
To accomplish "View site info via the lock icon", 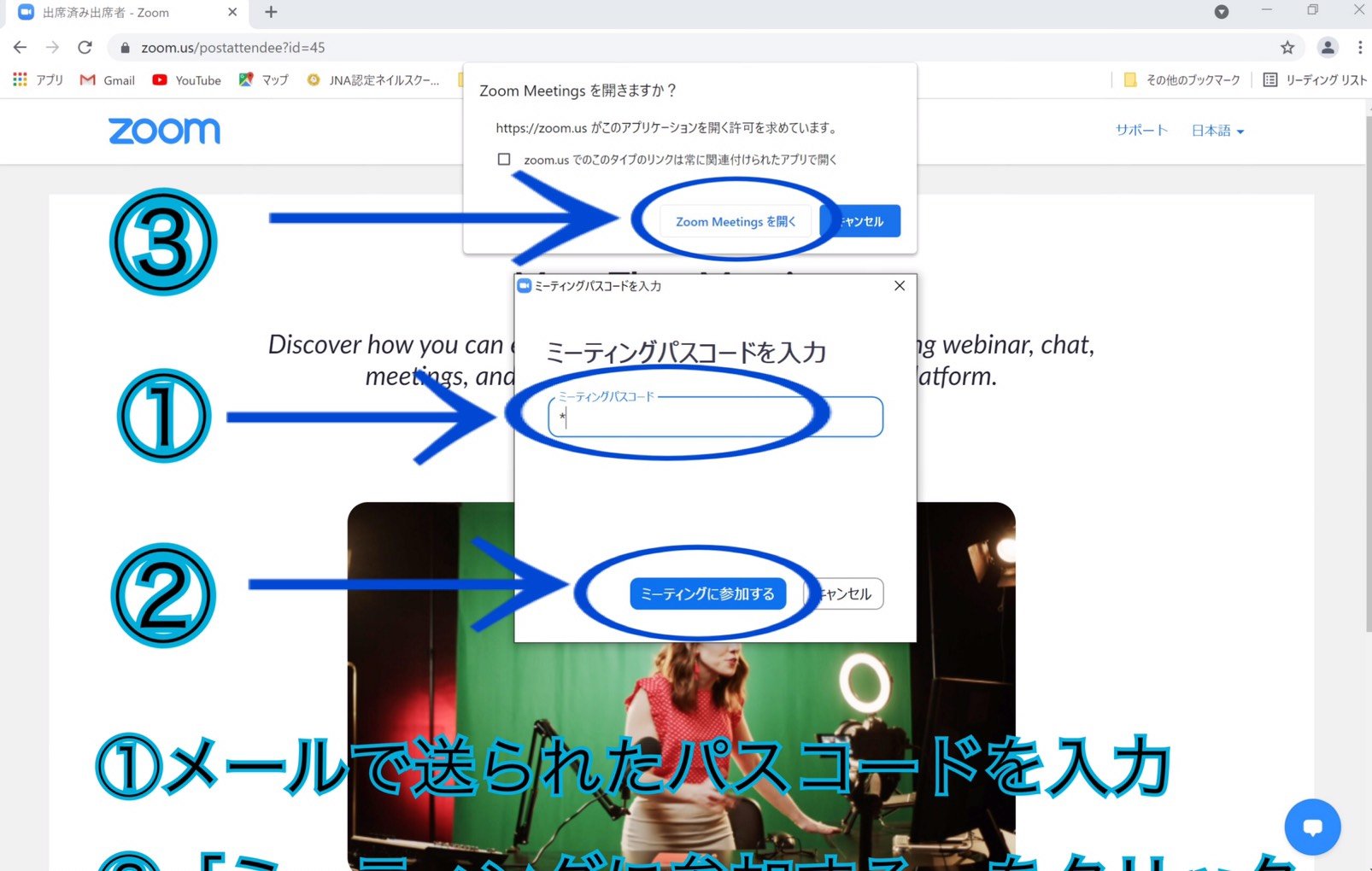I will tap(125, 48).
